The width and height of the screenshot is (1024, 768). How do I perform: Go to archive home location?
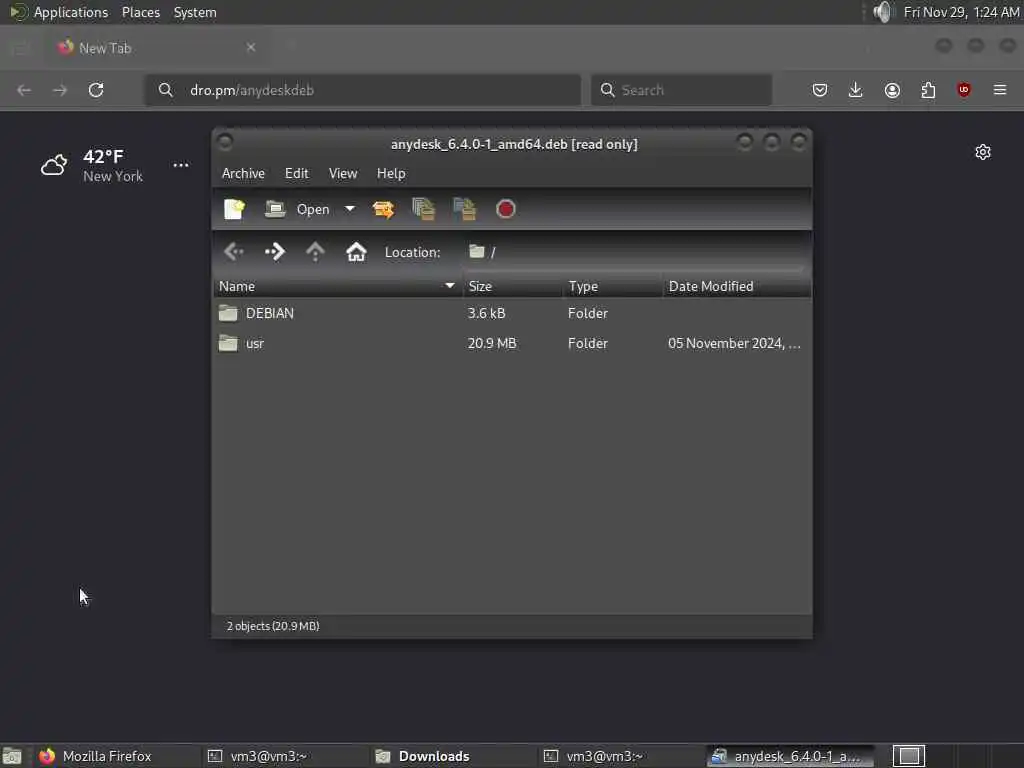click(356, 251)
